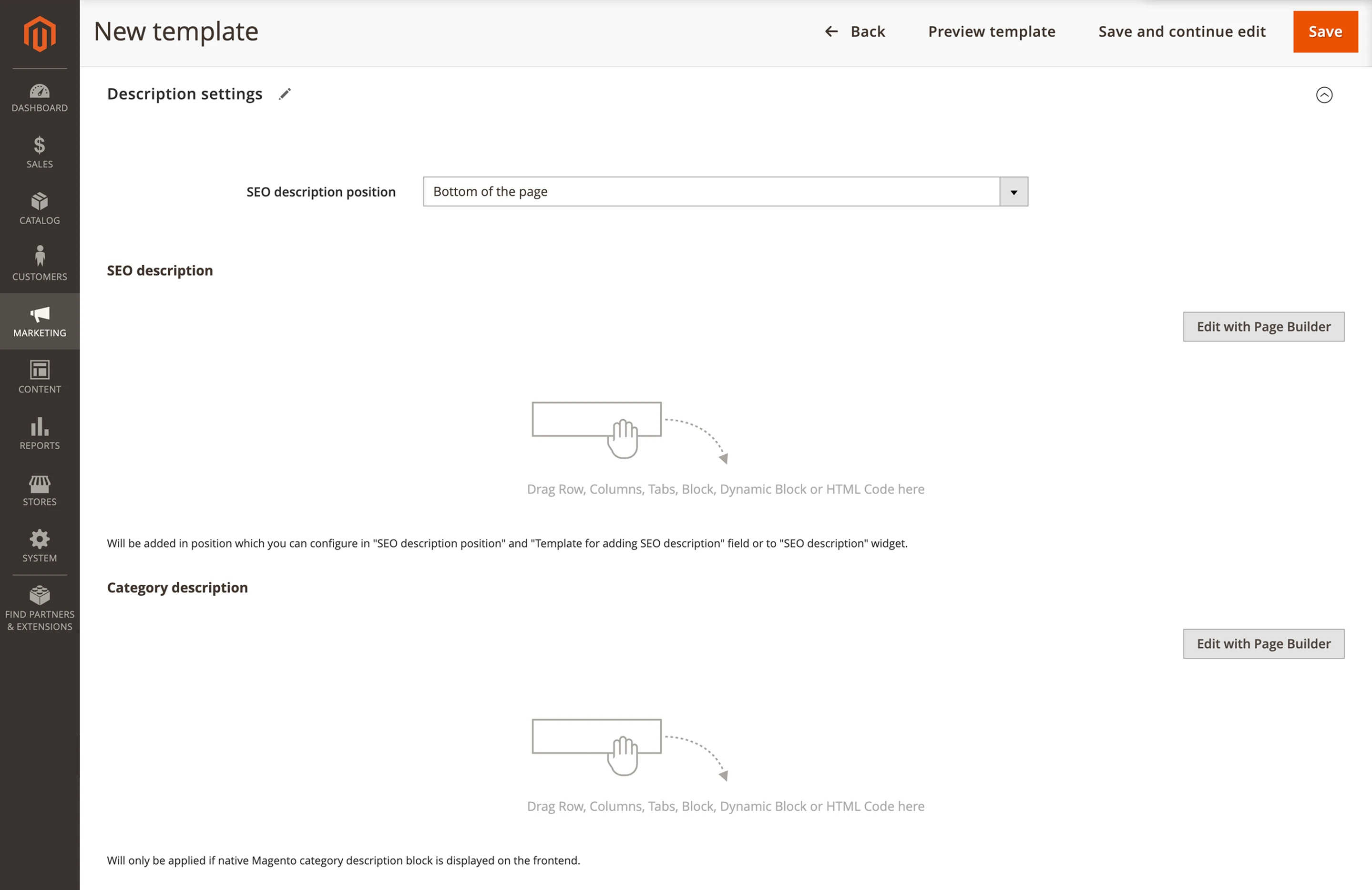Select the Customers sidebar icon
The width and height of the screenshot is (1372, 890).
click(39, 264)
